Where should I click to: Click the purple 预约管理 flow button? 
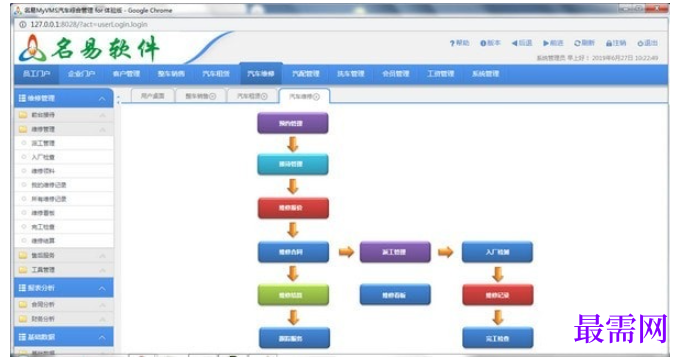point(293,123)
